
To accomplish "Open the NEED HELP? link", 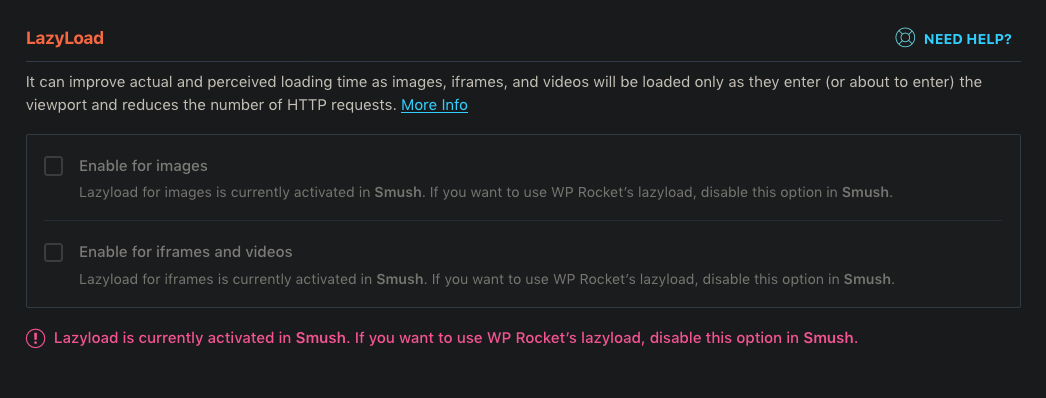I will (967, 39).
